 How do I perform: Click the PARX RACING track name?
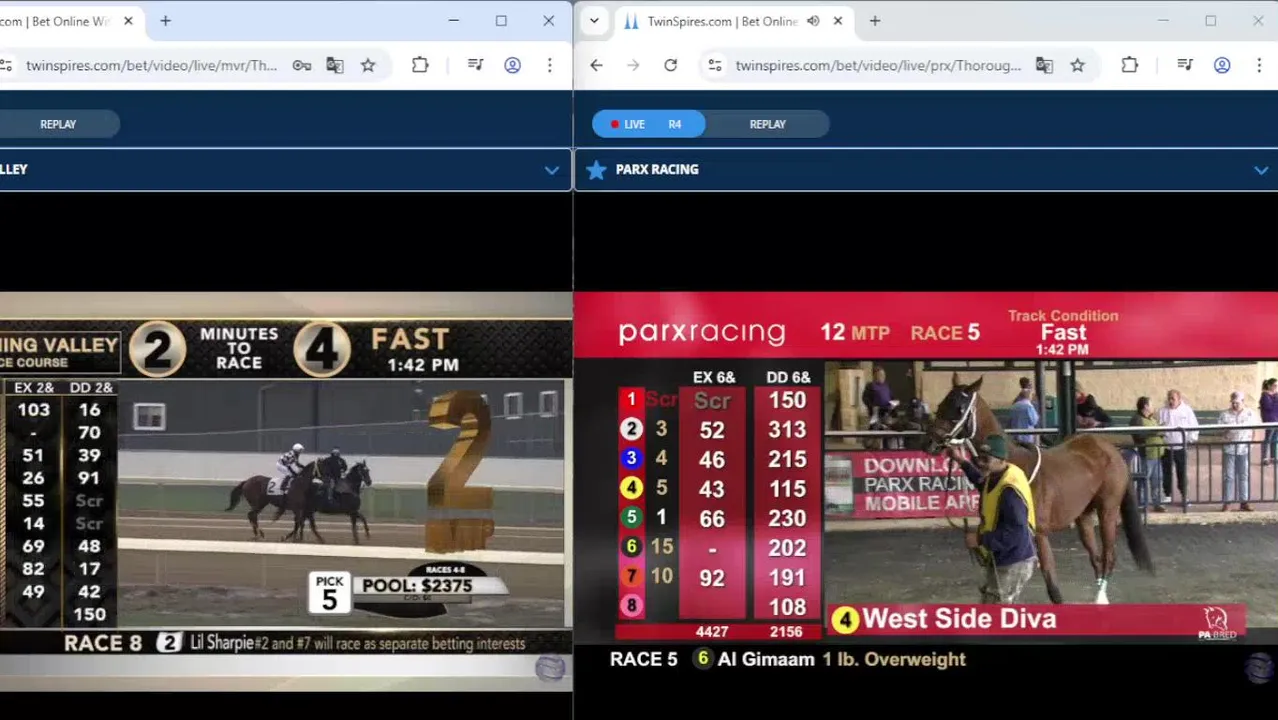coord(657,170)
